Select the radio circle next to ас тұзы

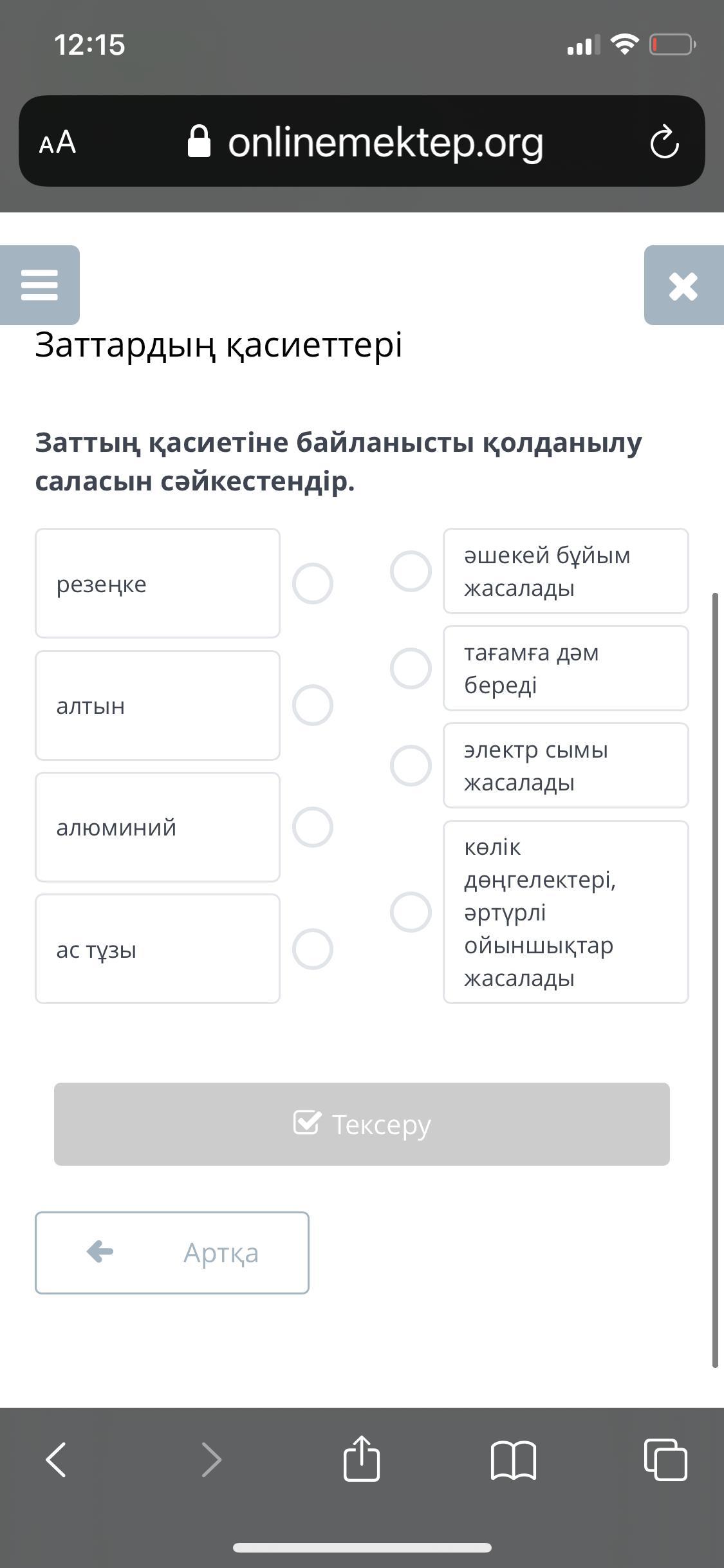313,949
